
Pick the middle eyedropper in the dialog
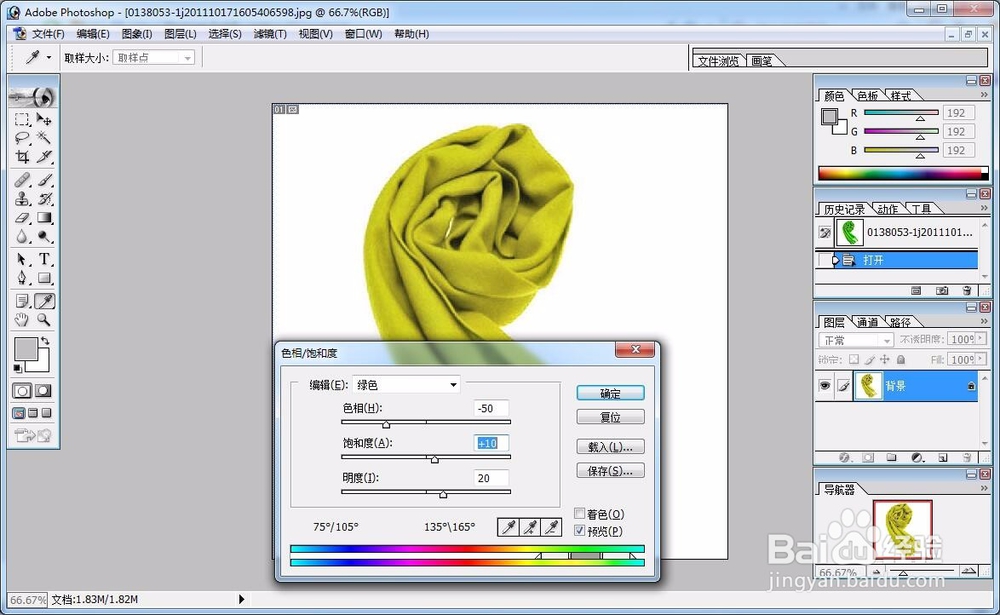(531, 526)
